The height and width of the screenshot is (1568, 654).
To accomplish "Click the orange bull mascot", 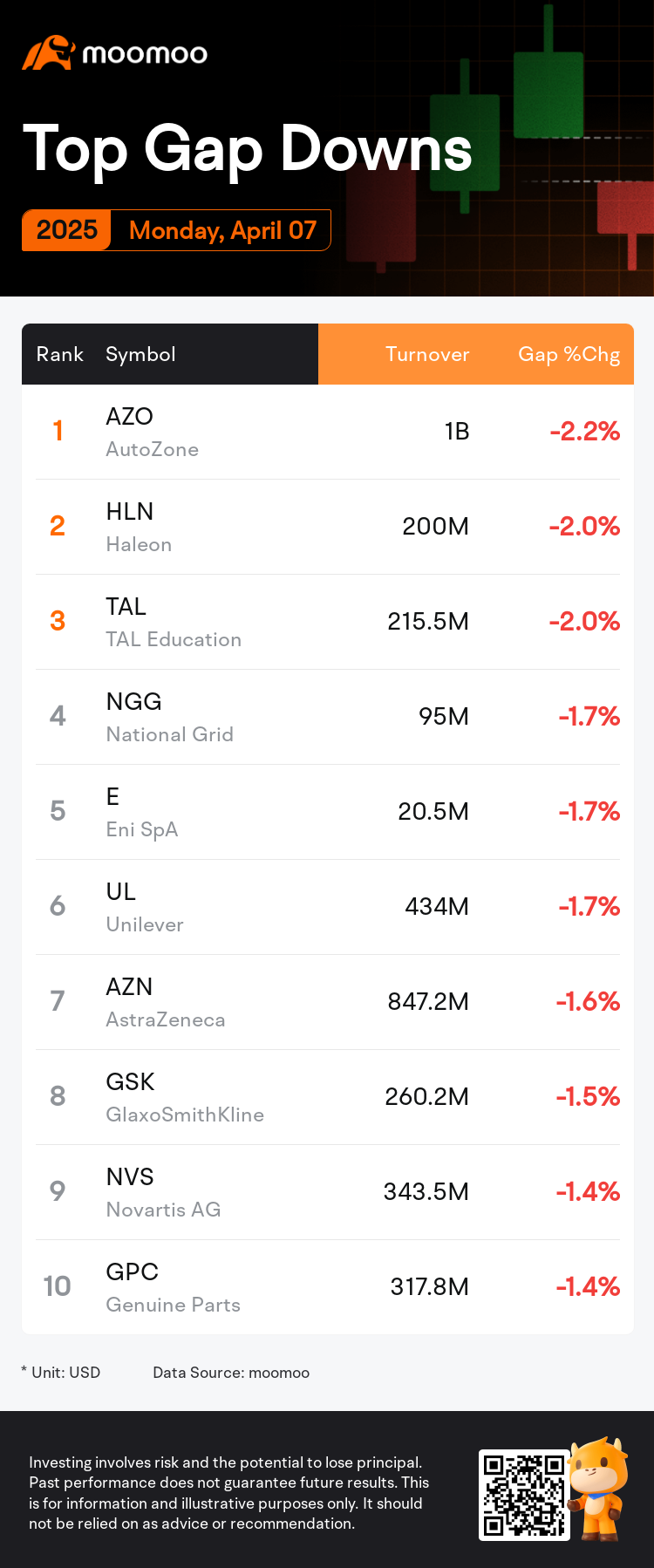I will (x=598, y=1487).
